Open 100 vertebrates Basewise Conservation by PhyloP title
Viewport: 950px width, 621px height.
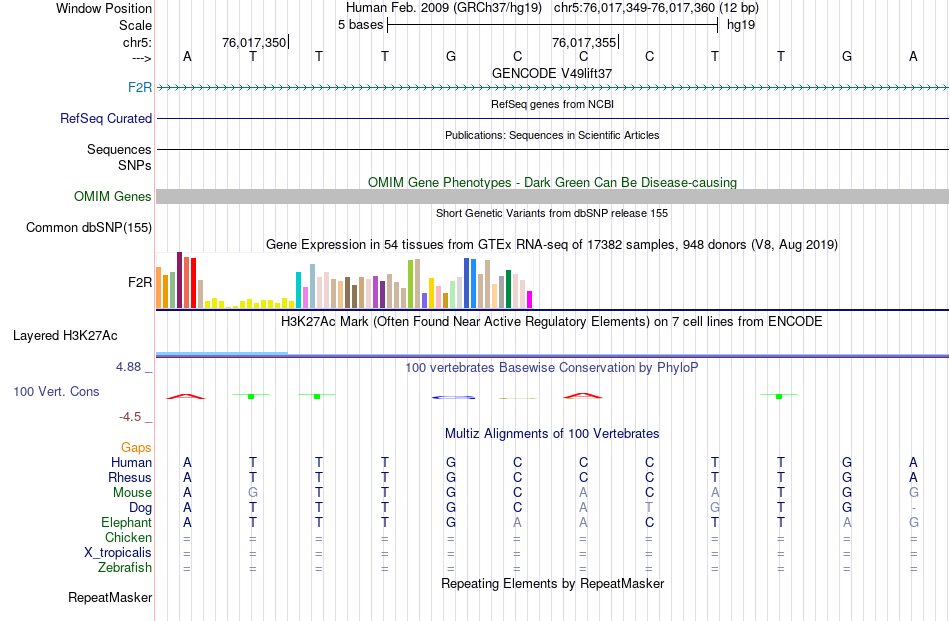551,368
